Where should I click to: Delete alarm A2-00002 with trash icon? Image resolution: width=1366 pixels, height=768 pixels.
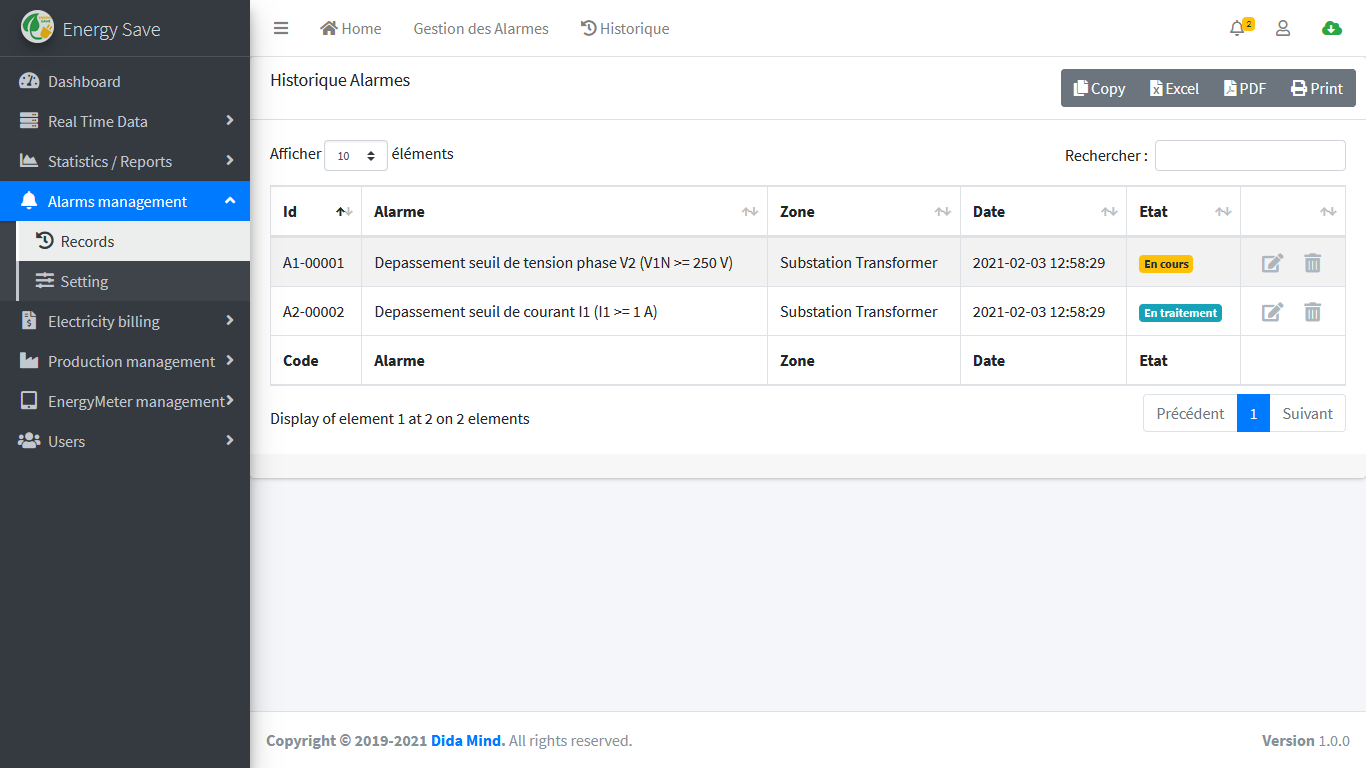click(x=1312, y=312)
